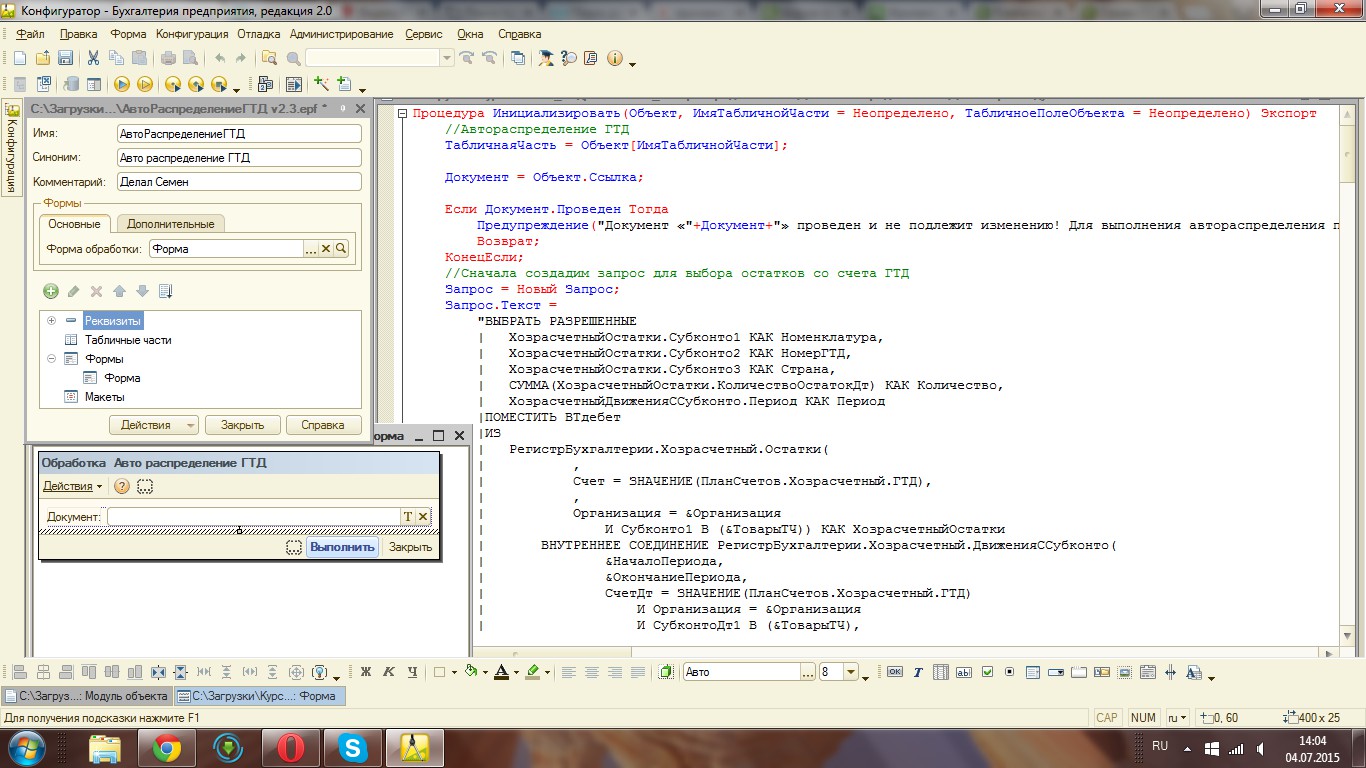Screen dimensions: 1366x768
Task: Open the Отладка menu
Action: [259, 34]
